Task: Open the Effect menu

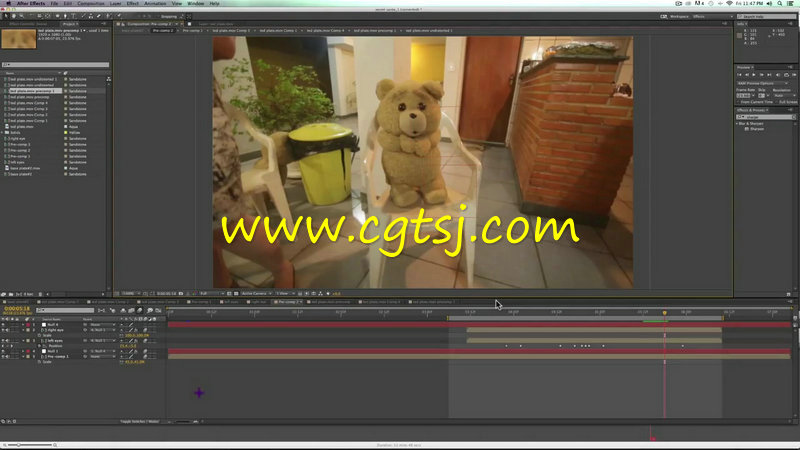Action: (x=133, y=4)
